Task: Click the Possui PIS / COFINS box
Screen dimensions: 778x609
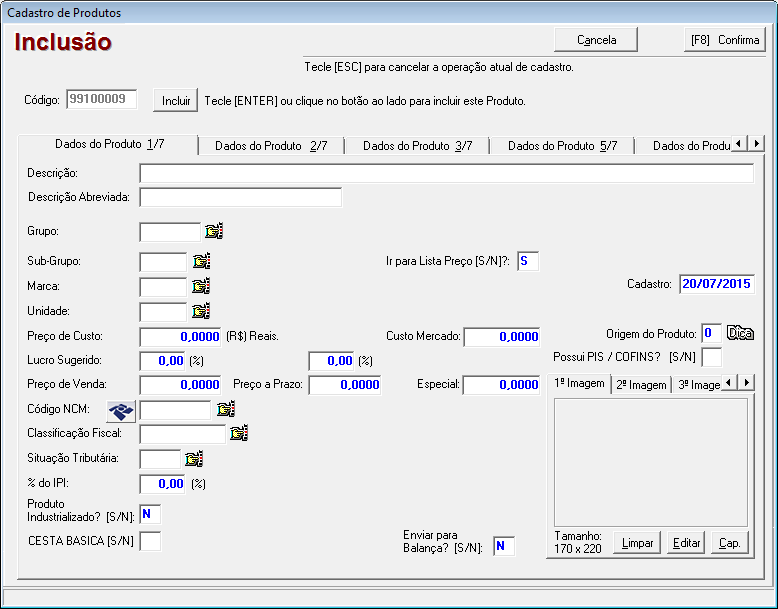Action: pos(711,357)
